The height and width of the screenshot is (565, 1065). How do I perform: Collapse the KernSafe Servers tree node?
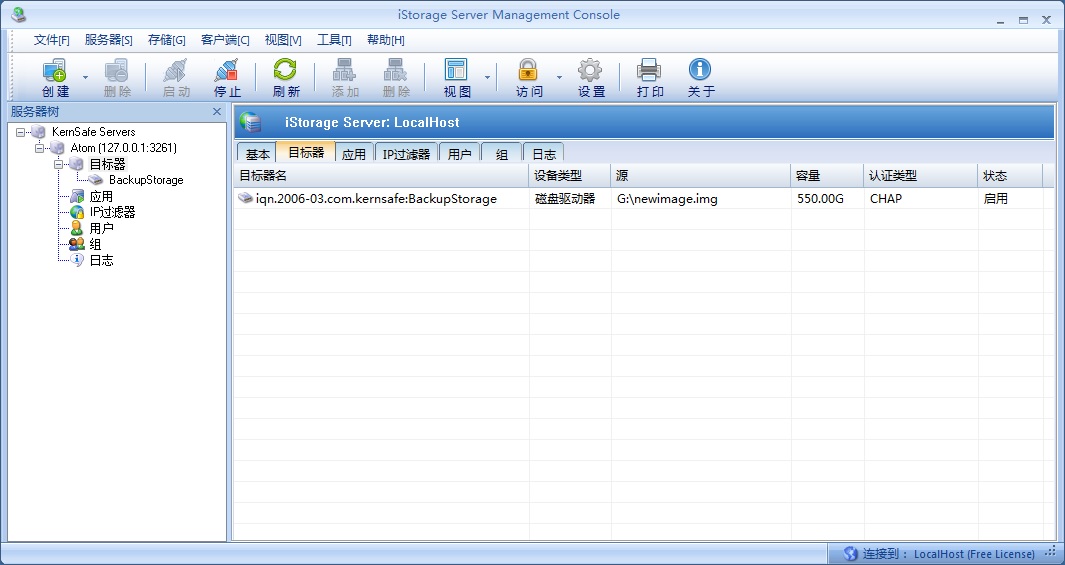tap(20, 132)
